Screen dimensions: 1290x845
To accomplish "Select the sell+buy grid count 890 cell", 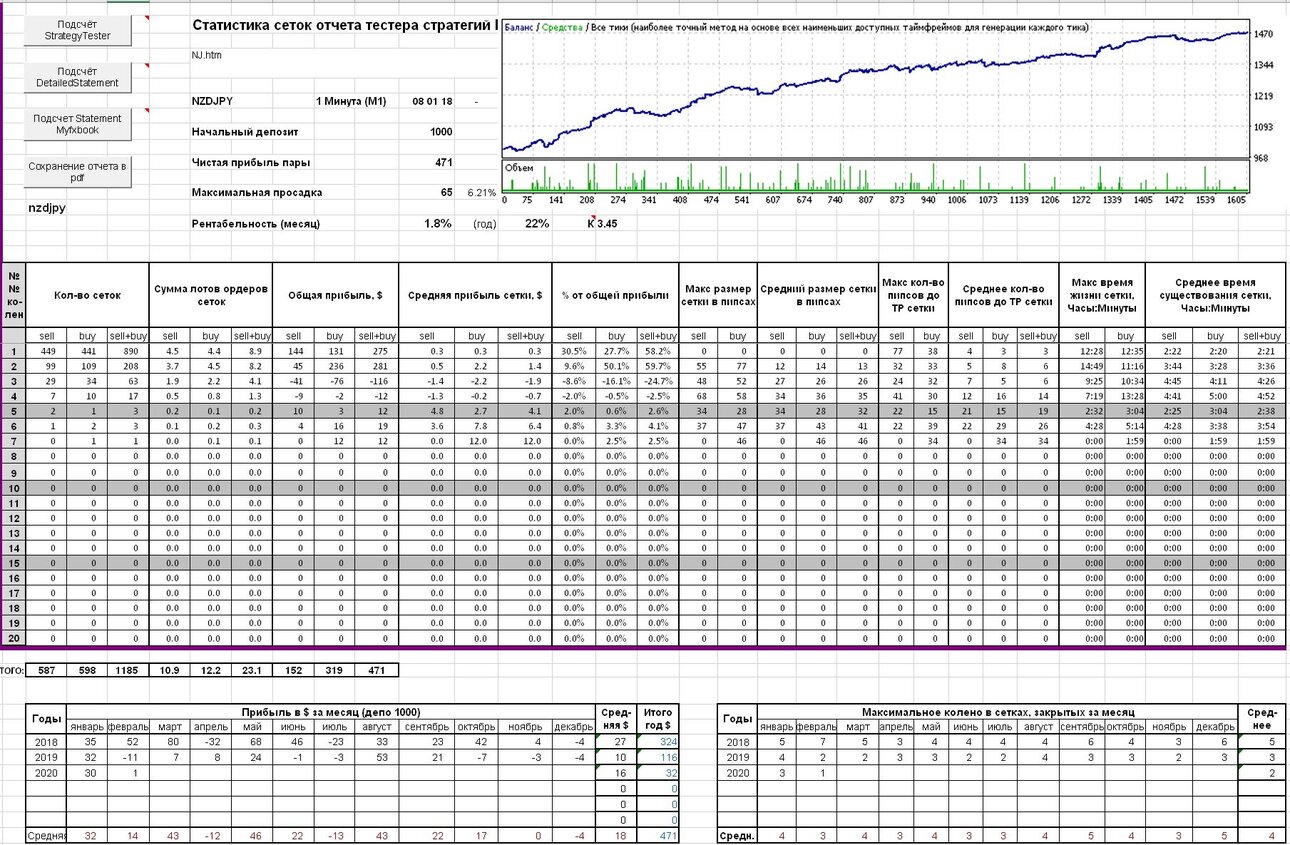I will coord(129,352).
